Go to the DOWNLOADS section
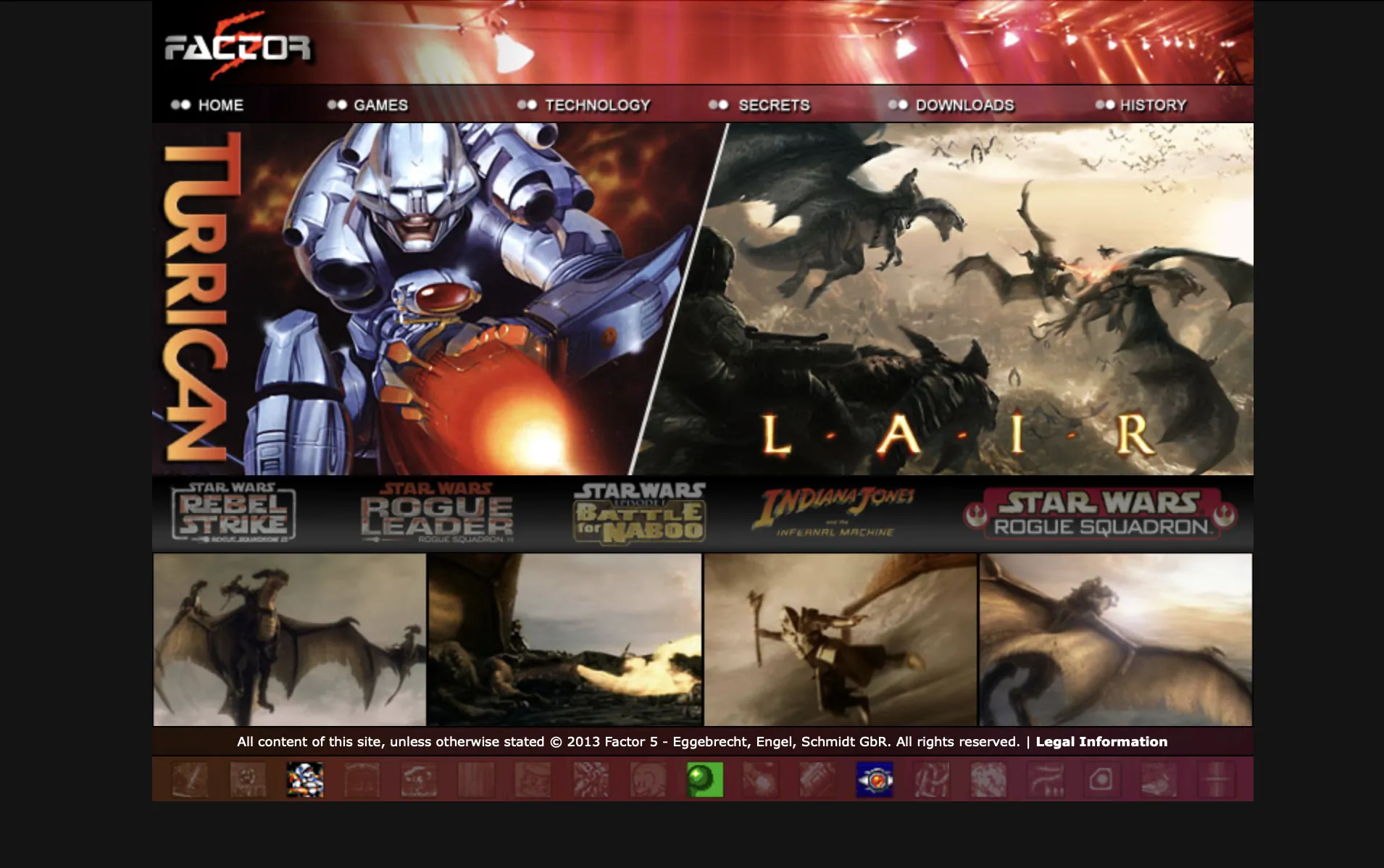Image resolution: width=1384 pixels, height=868 pixels. click(x=966, y=105)
